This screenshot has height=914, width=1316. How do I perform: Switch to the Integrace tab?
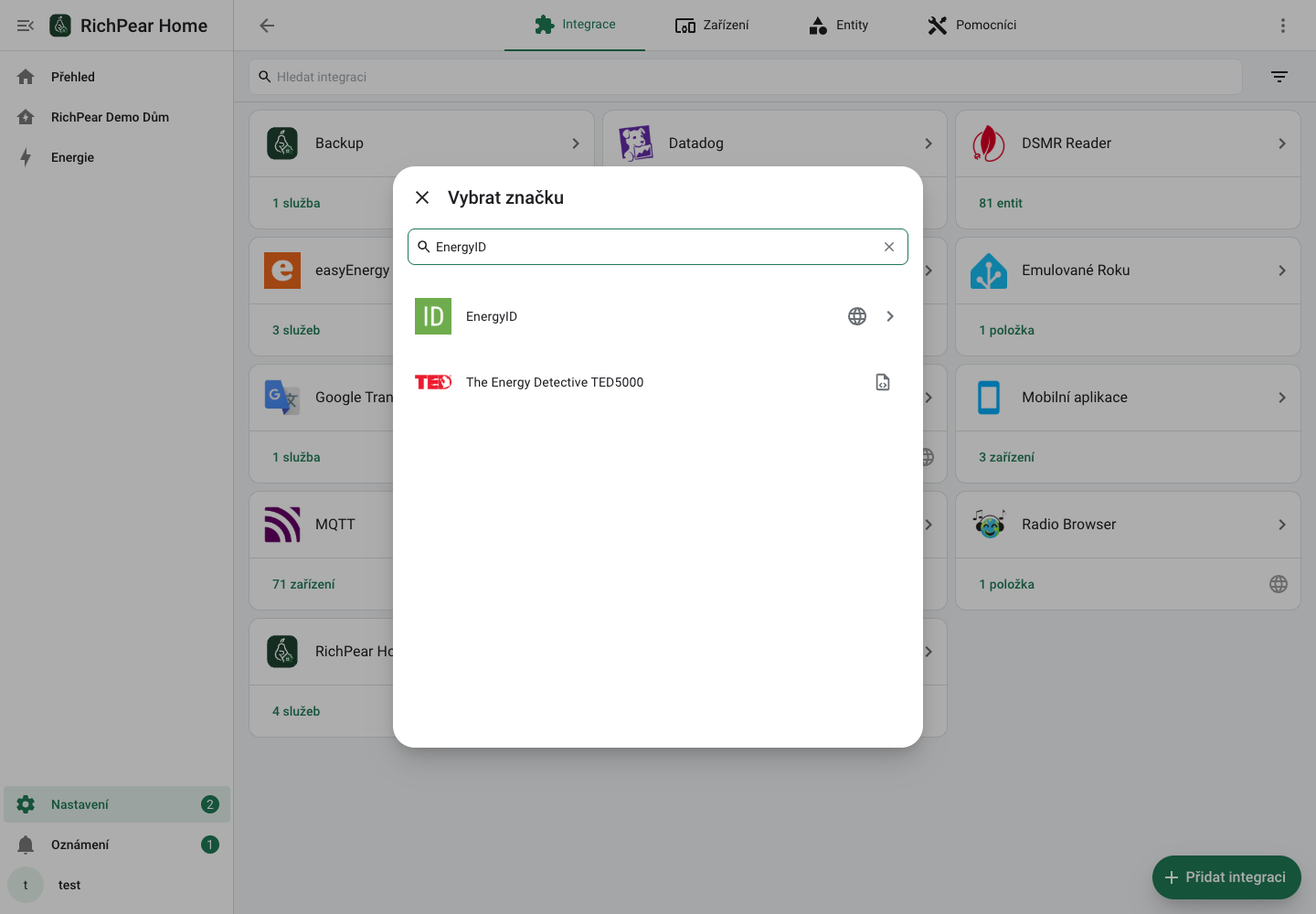[575, 25]
